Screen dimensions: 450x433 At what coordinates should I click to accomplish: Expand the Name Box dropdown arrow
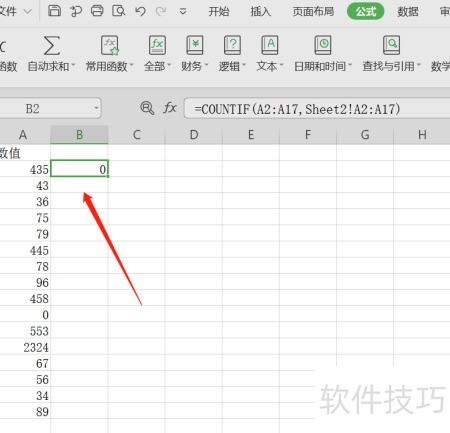[x=96, y=108]
